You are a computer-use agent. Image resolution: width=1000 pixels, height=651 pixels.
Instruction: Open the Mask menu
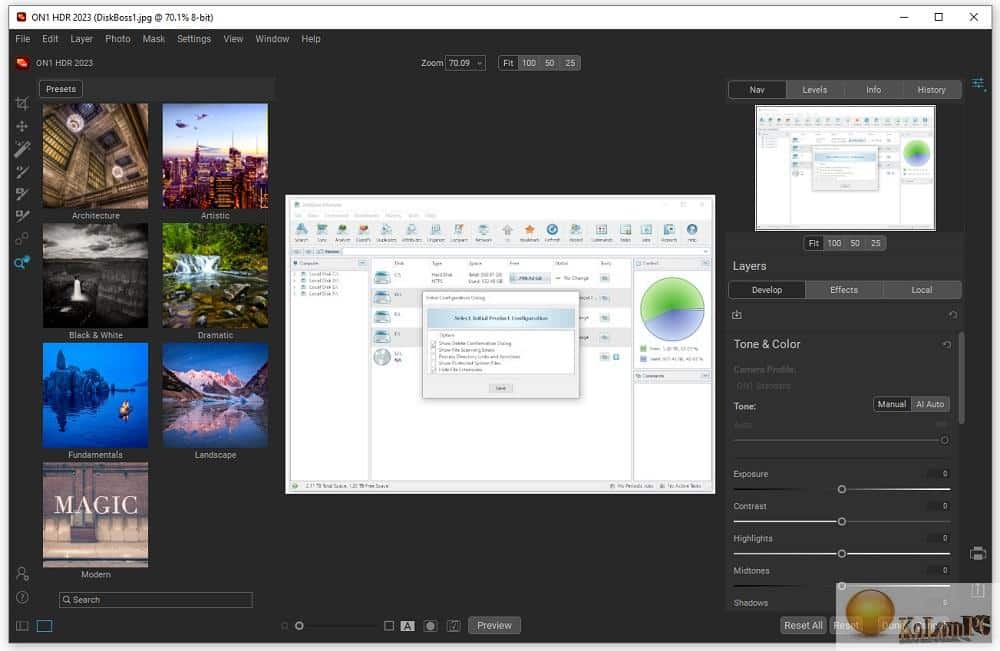tap(154, 39)
